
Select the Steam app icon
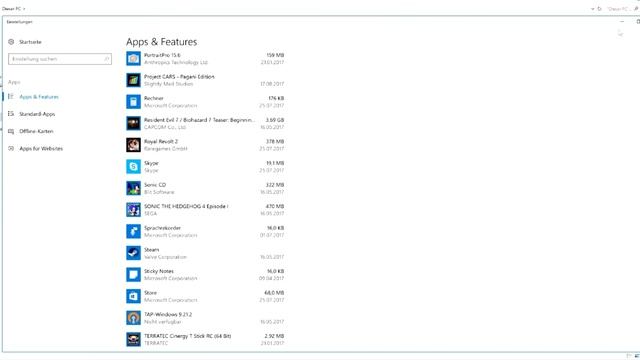(x=133, y=253)
